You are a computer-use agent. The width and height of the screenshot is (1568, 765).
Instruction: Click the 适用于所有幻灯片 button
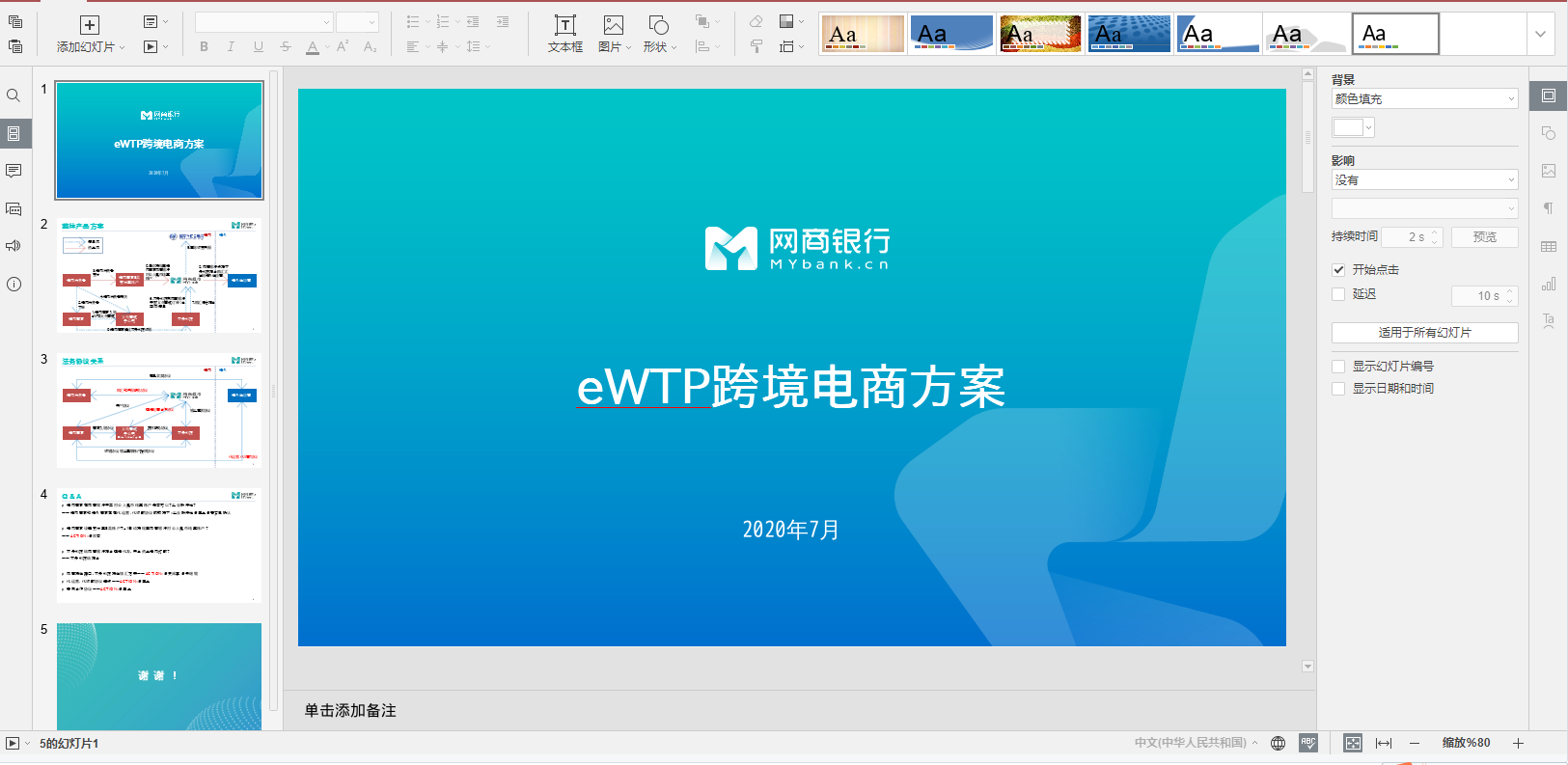1425,332
